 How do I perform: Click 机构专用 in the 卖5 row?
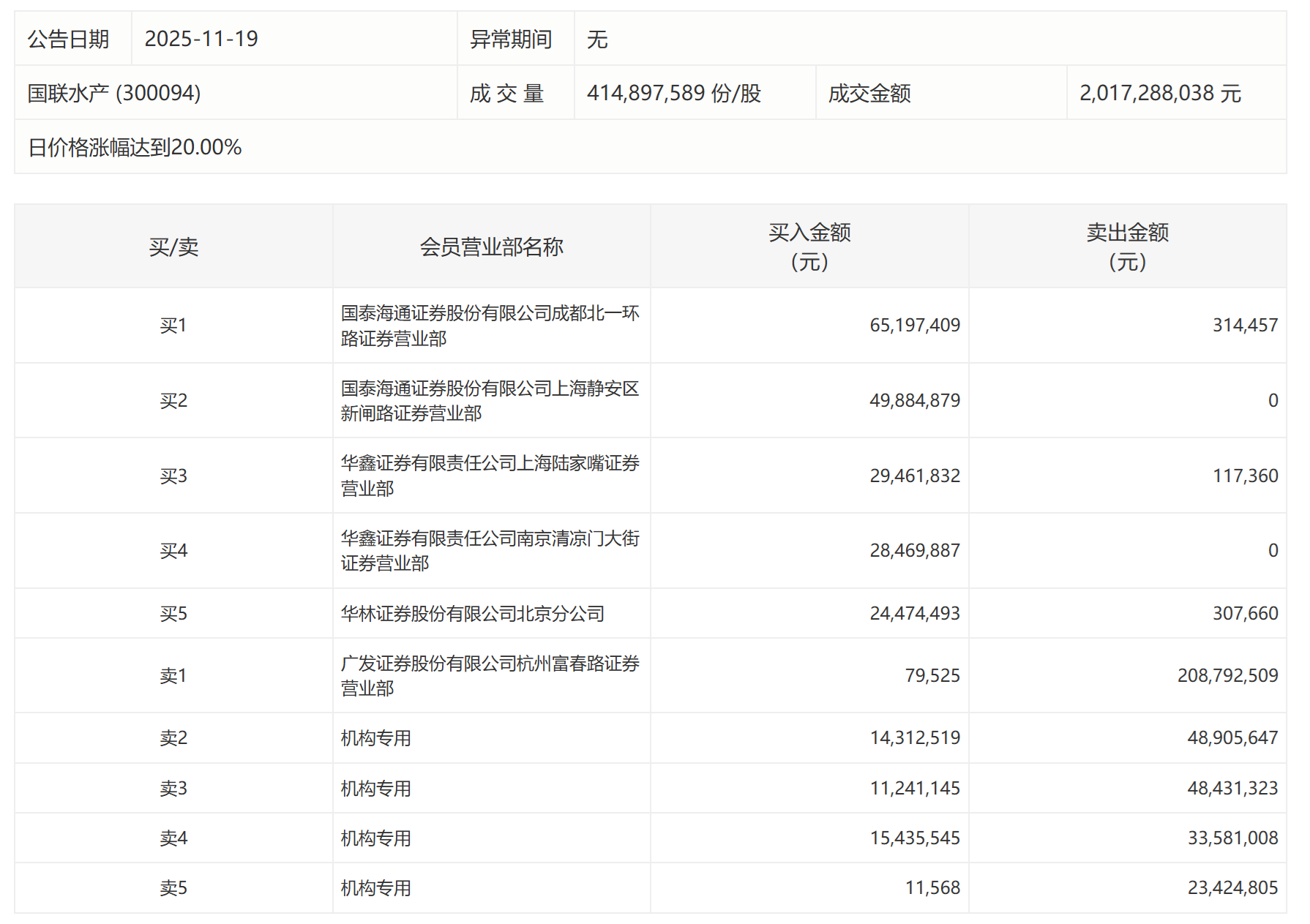(376, 888)
